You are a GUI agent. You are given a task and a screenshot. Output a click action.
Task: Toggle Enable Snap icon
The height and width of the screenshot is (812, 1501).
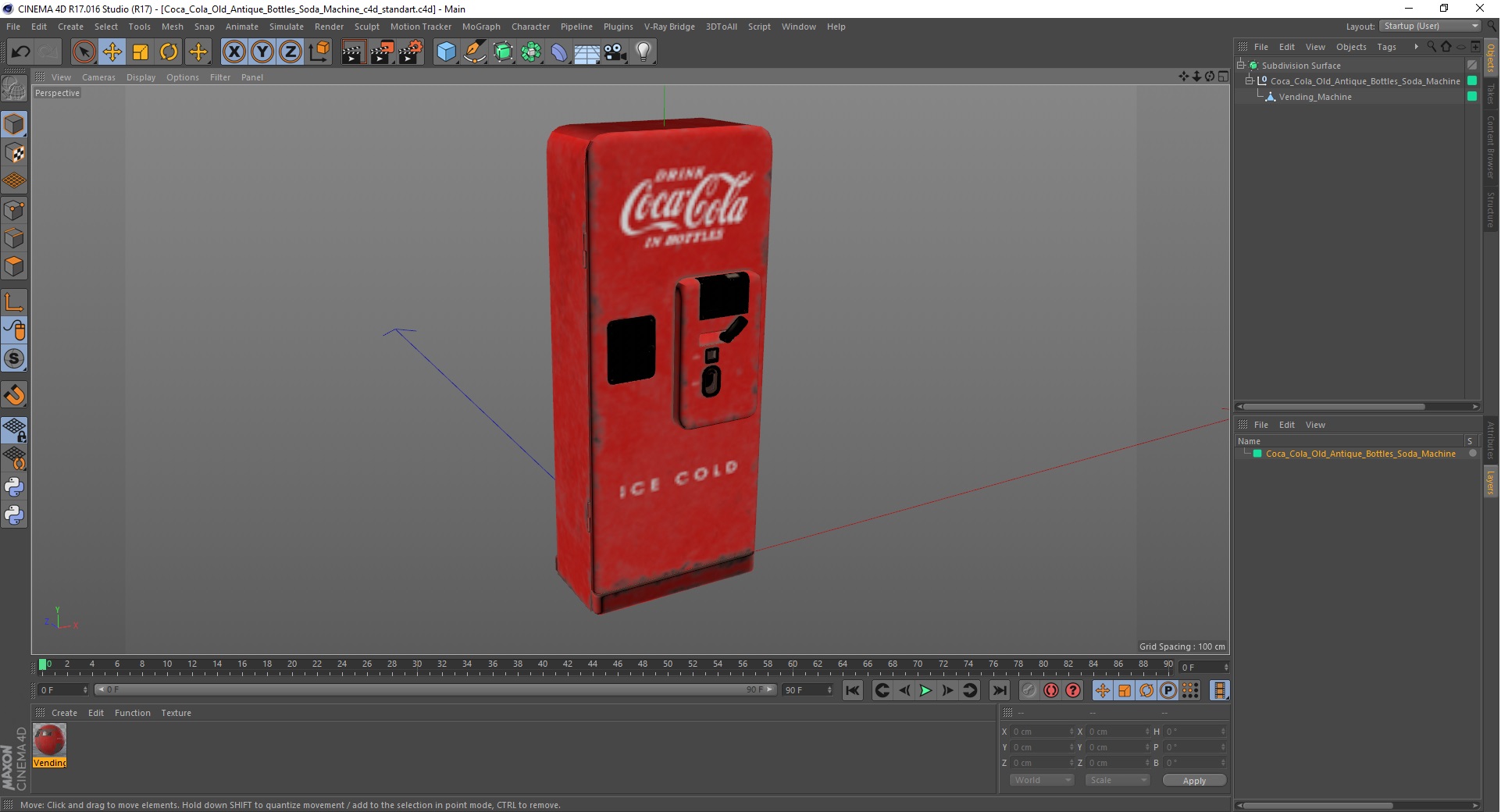pos(14,395)
